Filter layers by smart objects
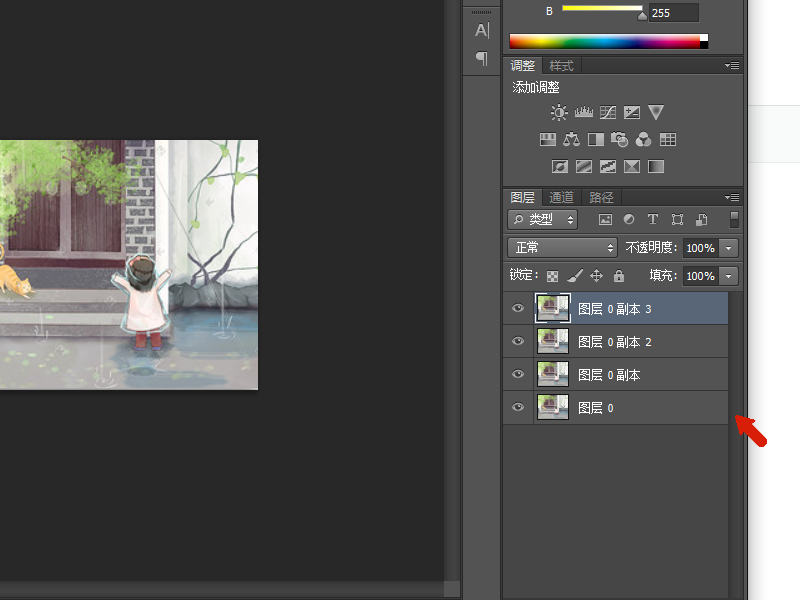 click(x=702, y=219)
